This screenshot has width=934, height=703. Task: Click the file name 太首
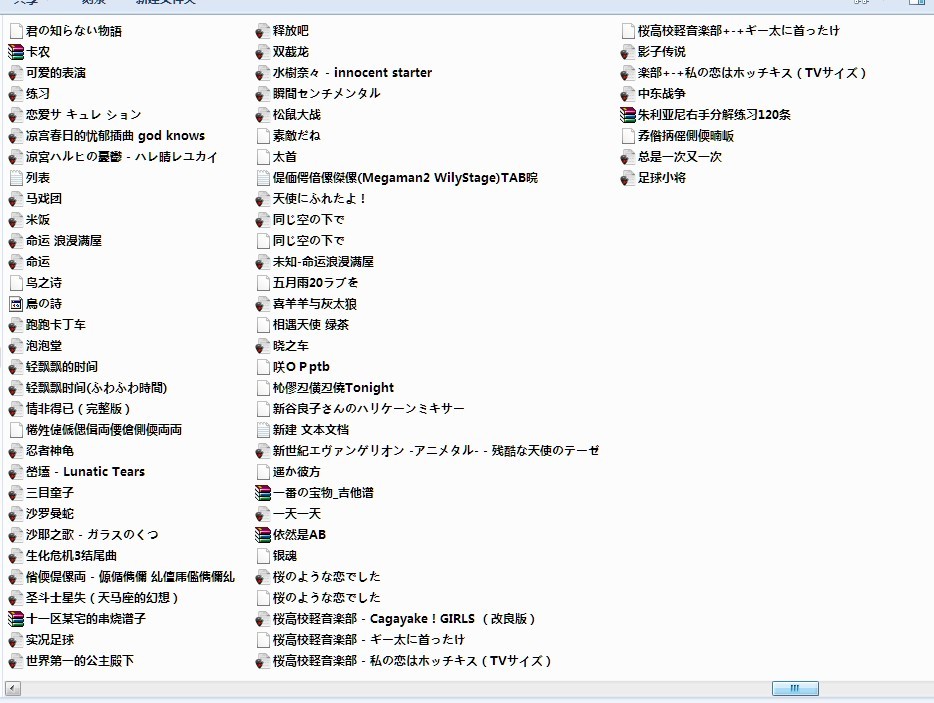click(x=285, y=157)
